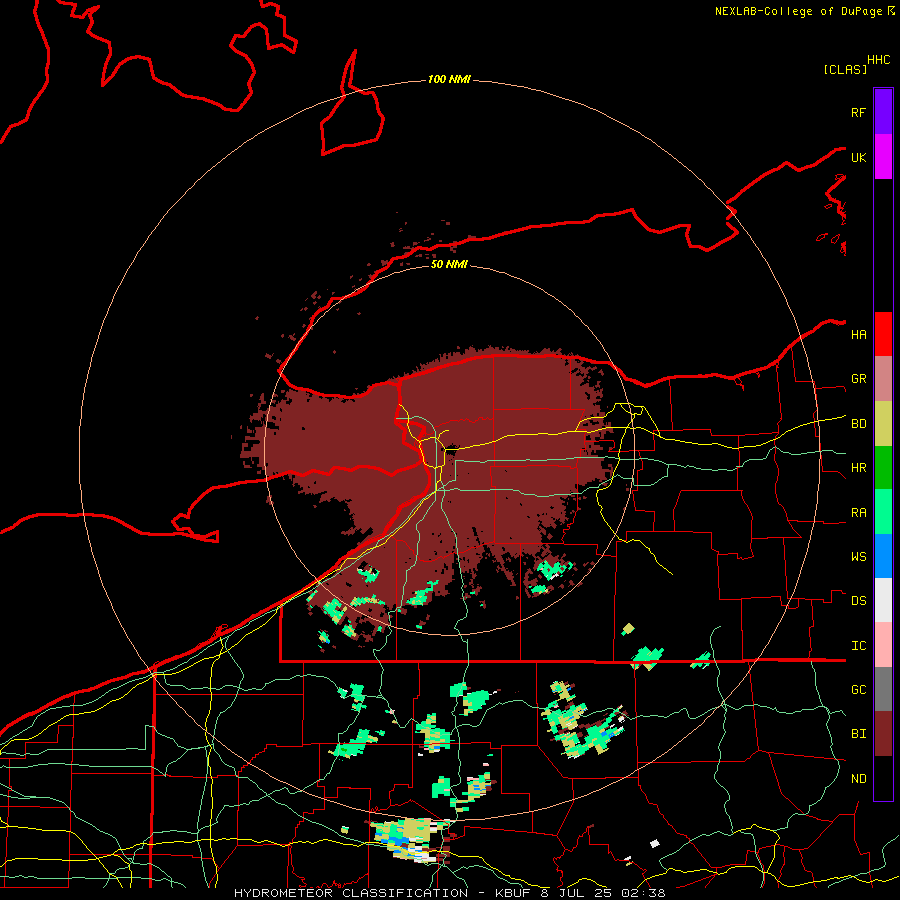Click the UK legend label
Image resolution: width=900 pixels, height=900 pixels.
coord(858,157)
